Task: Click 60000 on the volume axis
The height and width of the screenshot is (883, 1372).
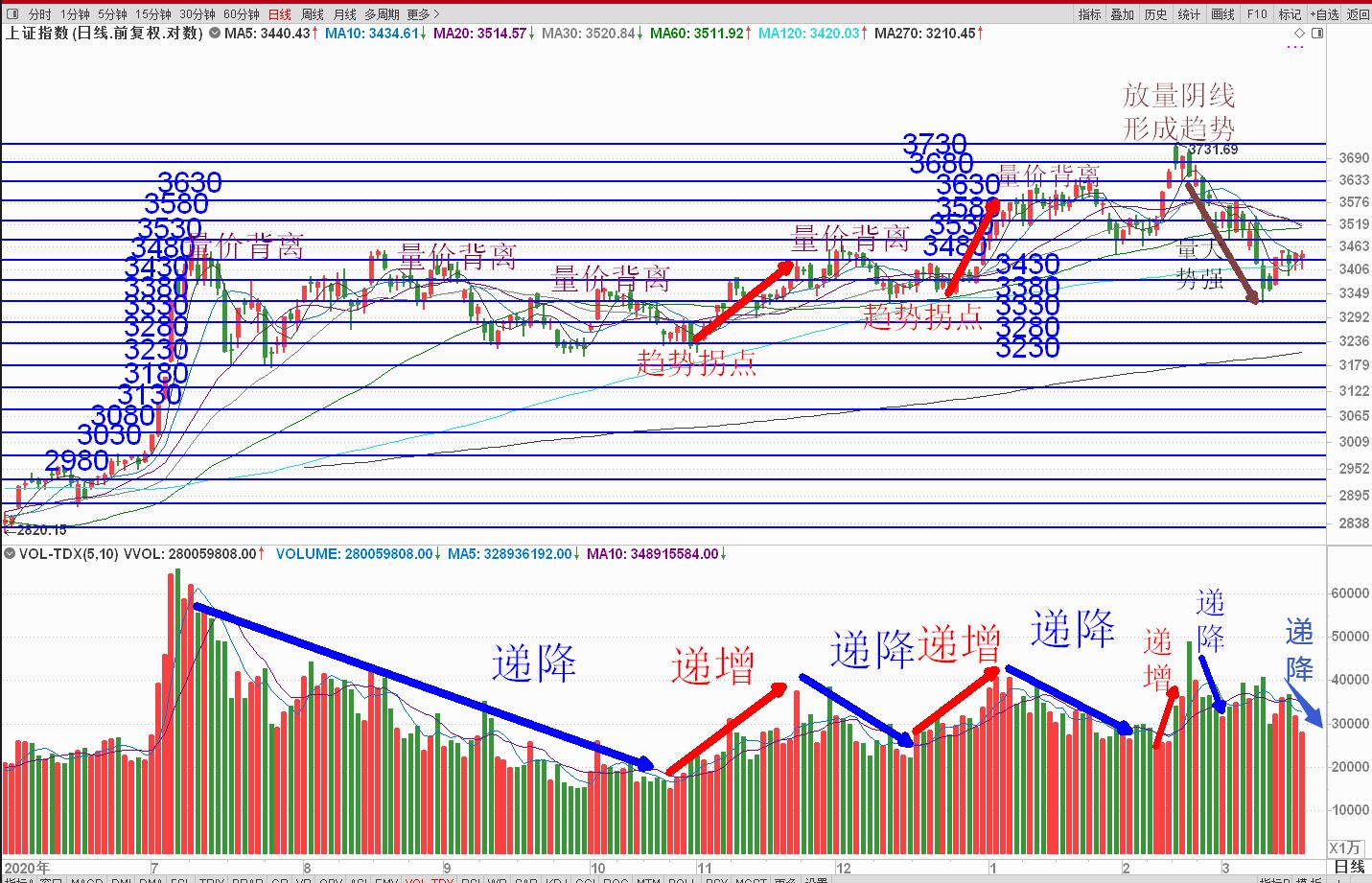Action: point(1351,593)
